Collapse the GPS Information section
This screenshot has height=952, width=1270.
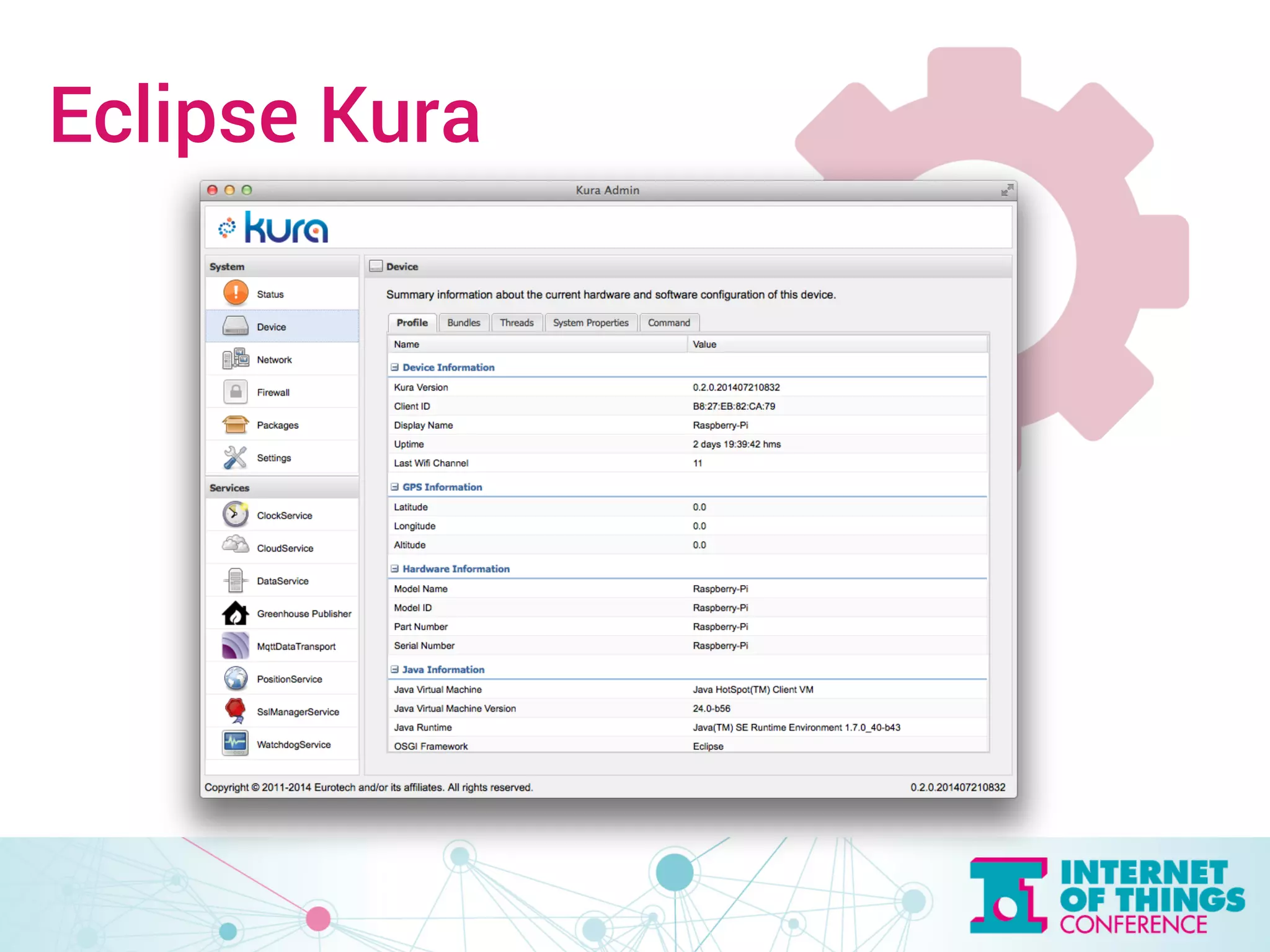click(394, 487)
